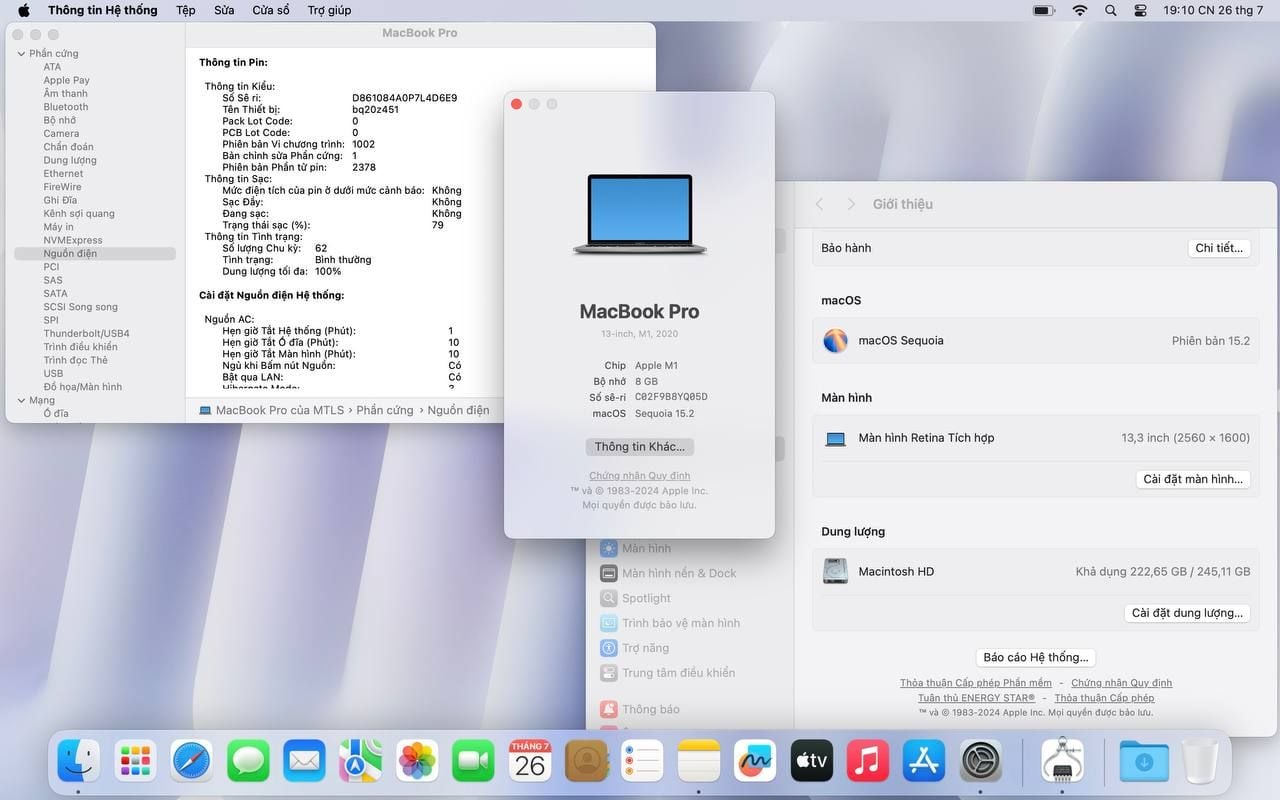Viewport: 1280px width, 800px height.
Task: Click the Macintosh HD drive icon
Action: pos(835,572)
